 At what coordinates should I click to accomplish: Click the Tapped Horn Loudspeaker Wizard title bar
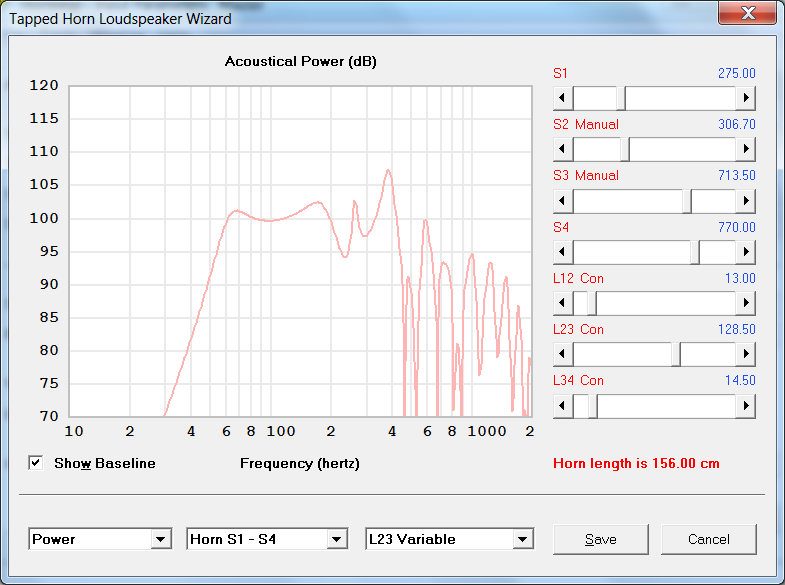[360, 18]
